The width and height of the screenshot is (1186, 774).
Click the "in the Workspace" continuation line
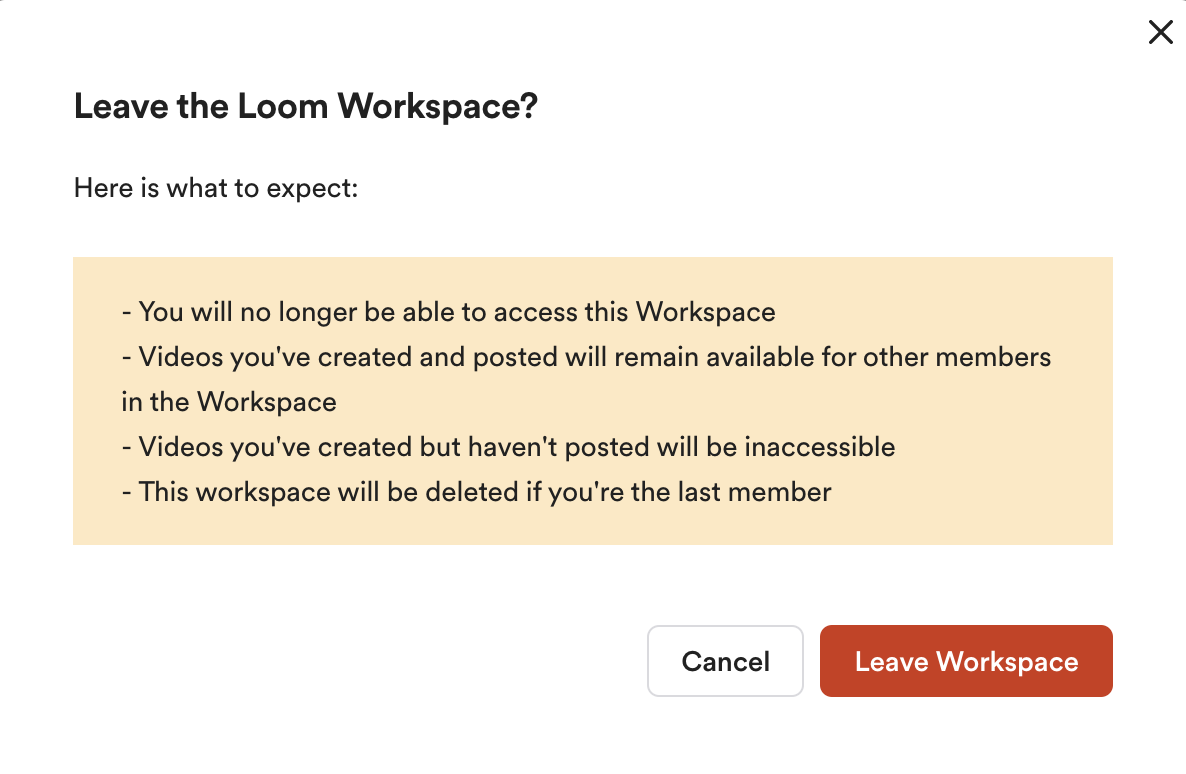click(x=229, y=402)
